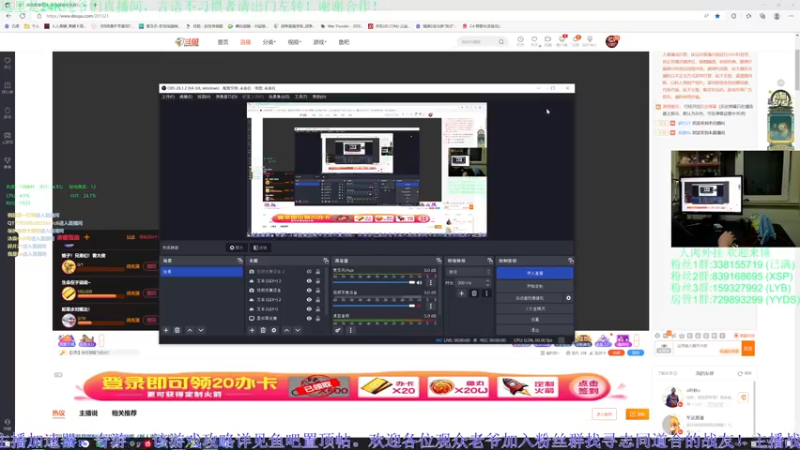800x450 pixels.
Task: Click the browser back arrow
Action: coord(9,16)
